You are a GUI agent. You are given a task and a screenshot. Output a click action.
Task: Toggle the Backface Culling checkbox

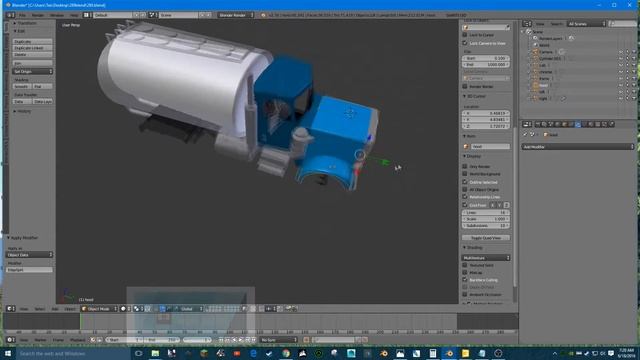tap(465, 280)
